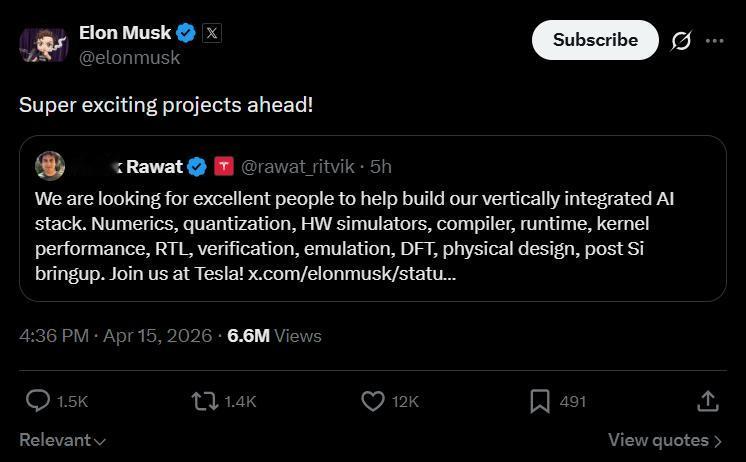746x462 pixels.
Task: Like the post with heart icon
Action: [372, 401]
